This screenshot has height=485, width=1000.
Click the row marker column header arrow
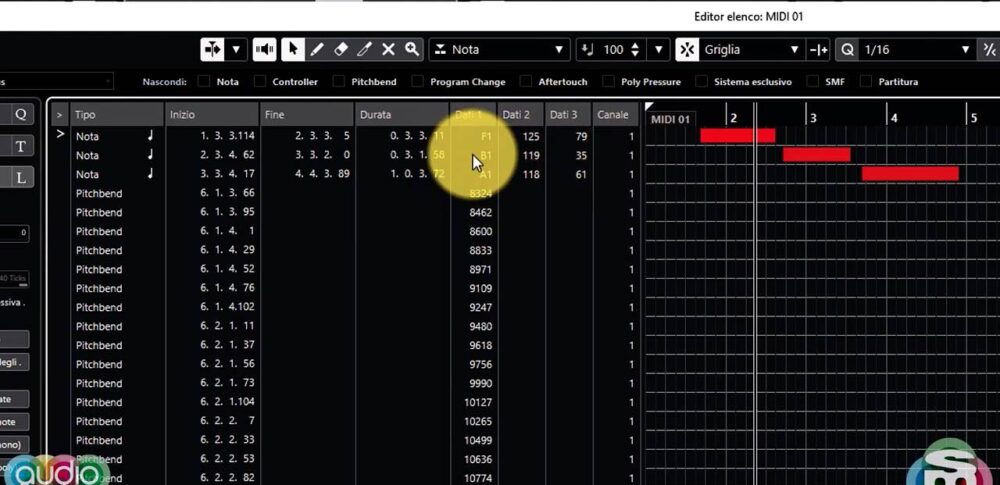[59, 115]
